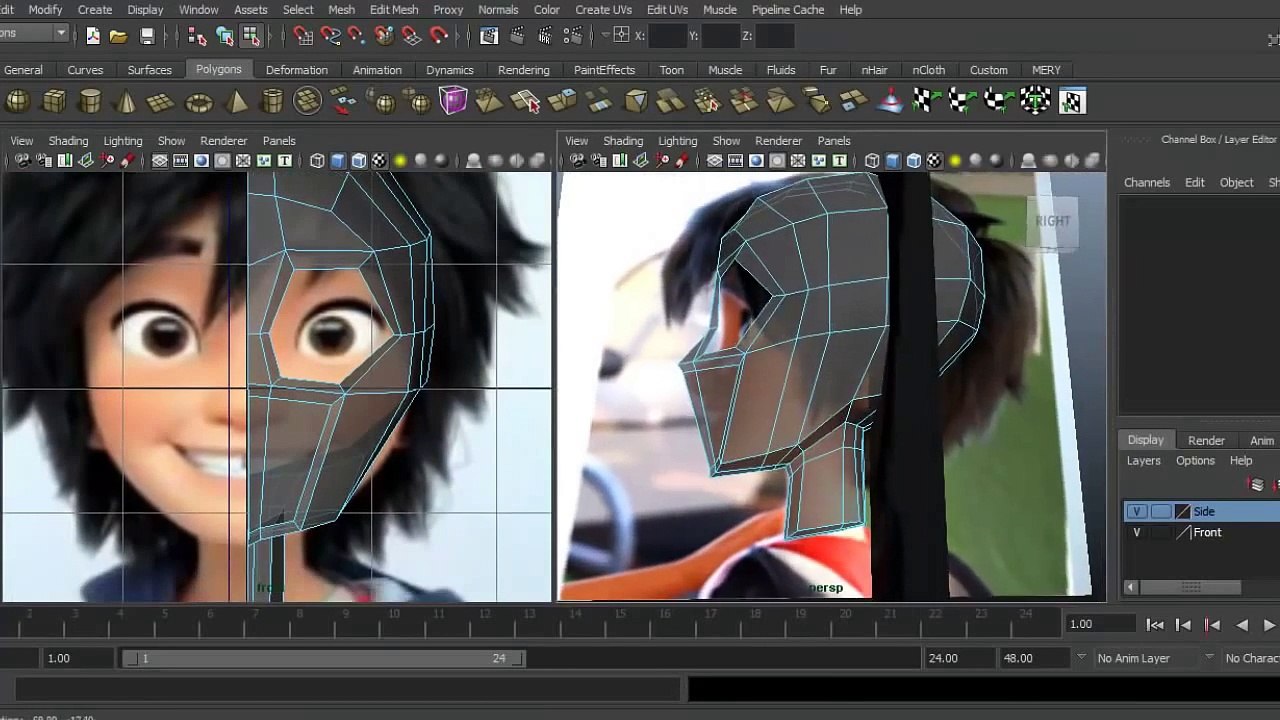This screenshot has width=1280, height=720.
Task: Click the open scene folder icon
Action: (x=119, y=36)
